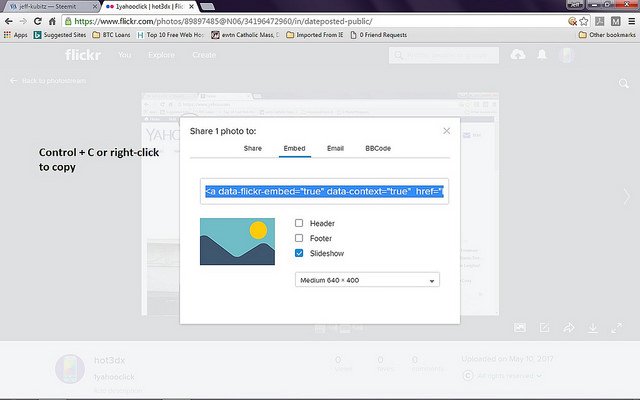The image size is (640, 400).
Task: Go to browser Home page
Action: pyautogui.click(x=52, y=21)
